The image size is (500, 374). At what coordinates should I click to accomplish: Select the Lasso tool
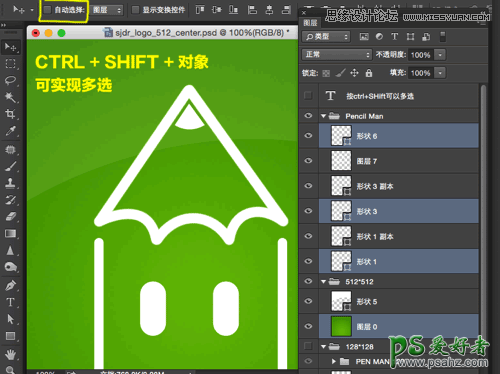click(x=10, y=80)
